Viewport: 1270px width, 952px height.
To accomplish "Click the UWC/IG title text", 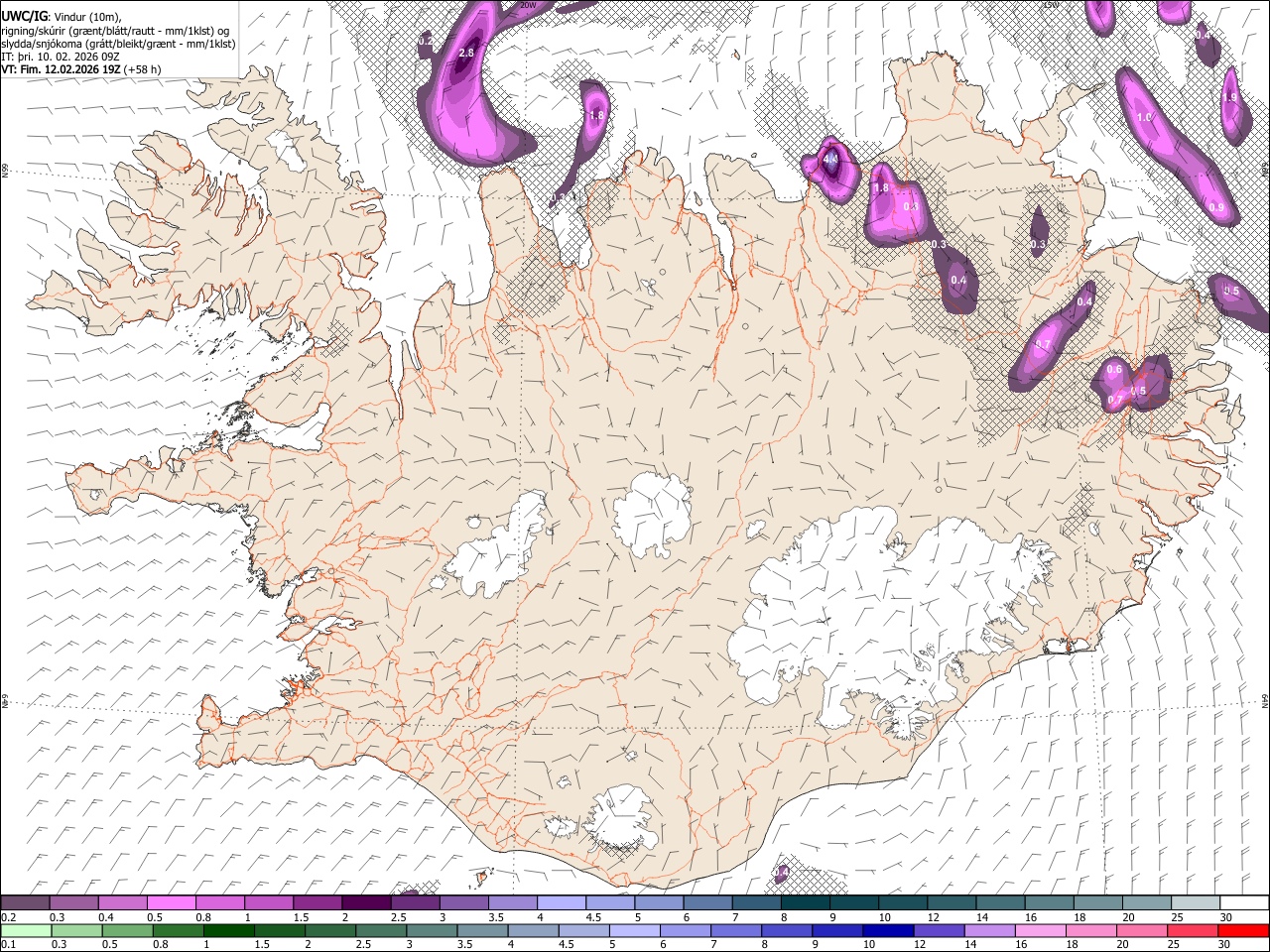I will [x=24, y=16].
